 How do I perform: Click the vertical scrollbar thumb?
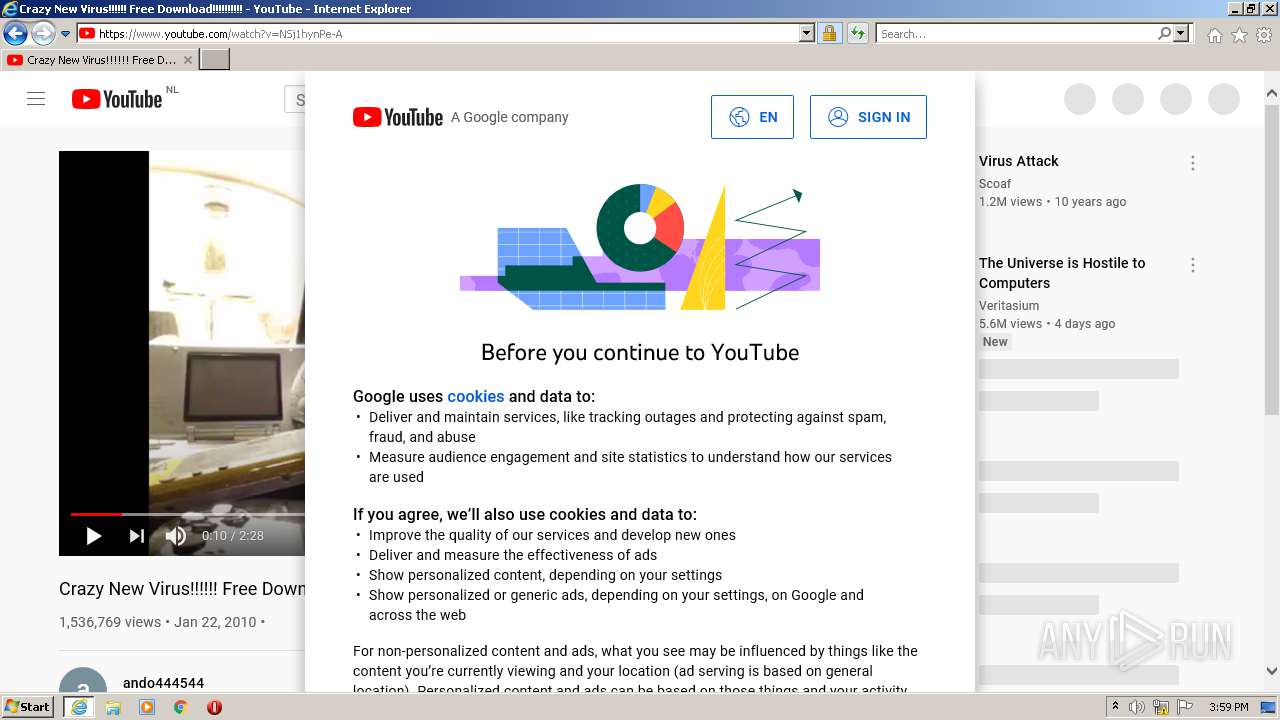click(x=1272, y=258)
